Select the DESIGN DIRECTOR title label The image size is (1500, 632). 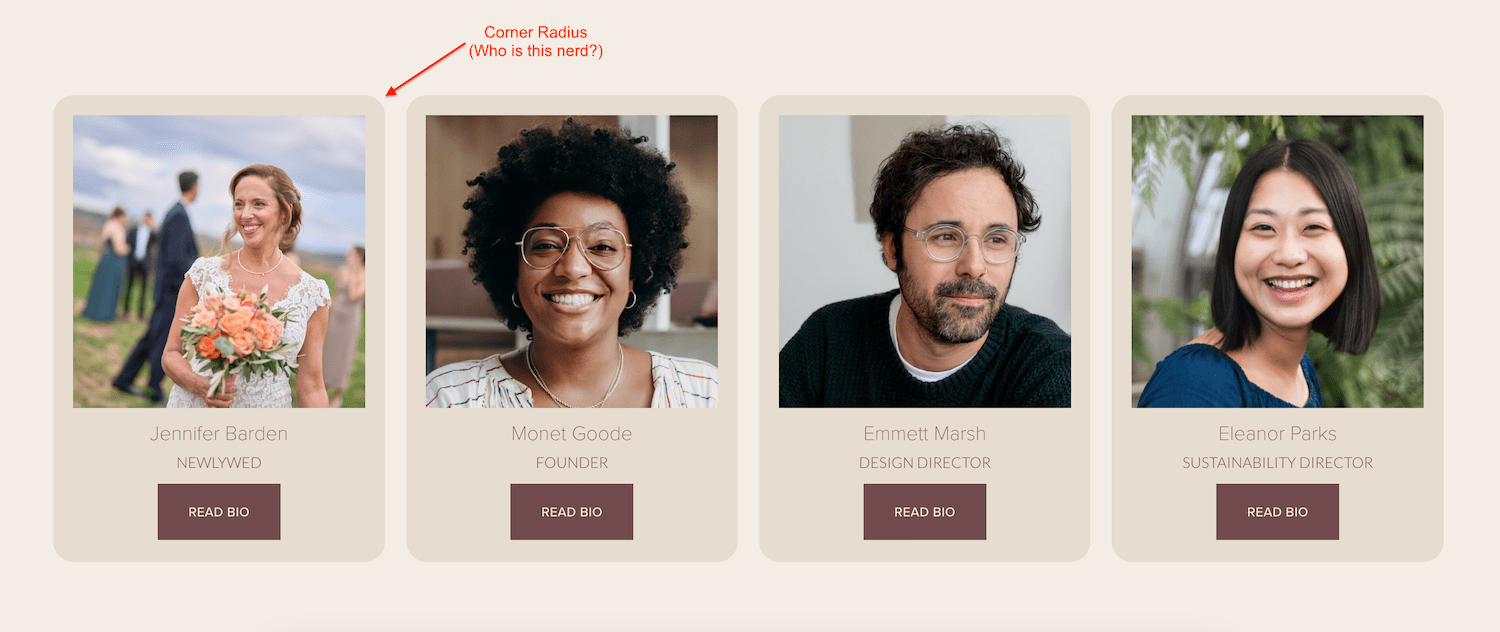point(925,463)
